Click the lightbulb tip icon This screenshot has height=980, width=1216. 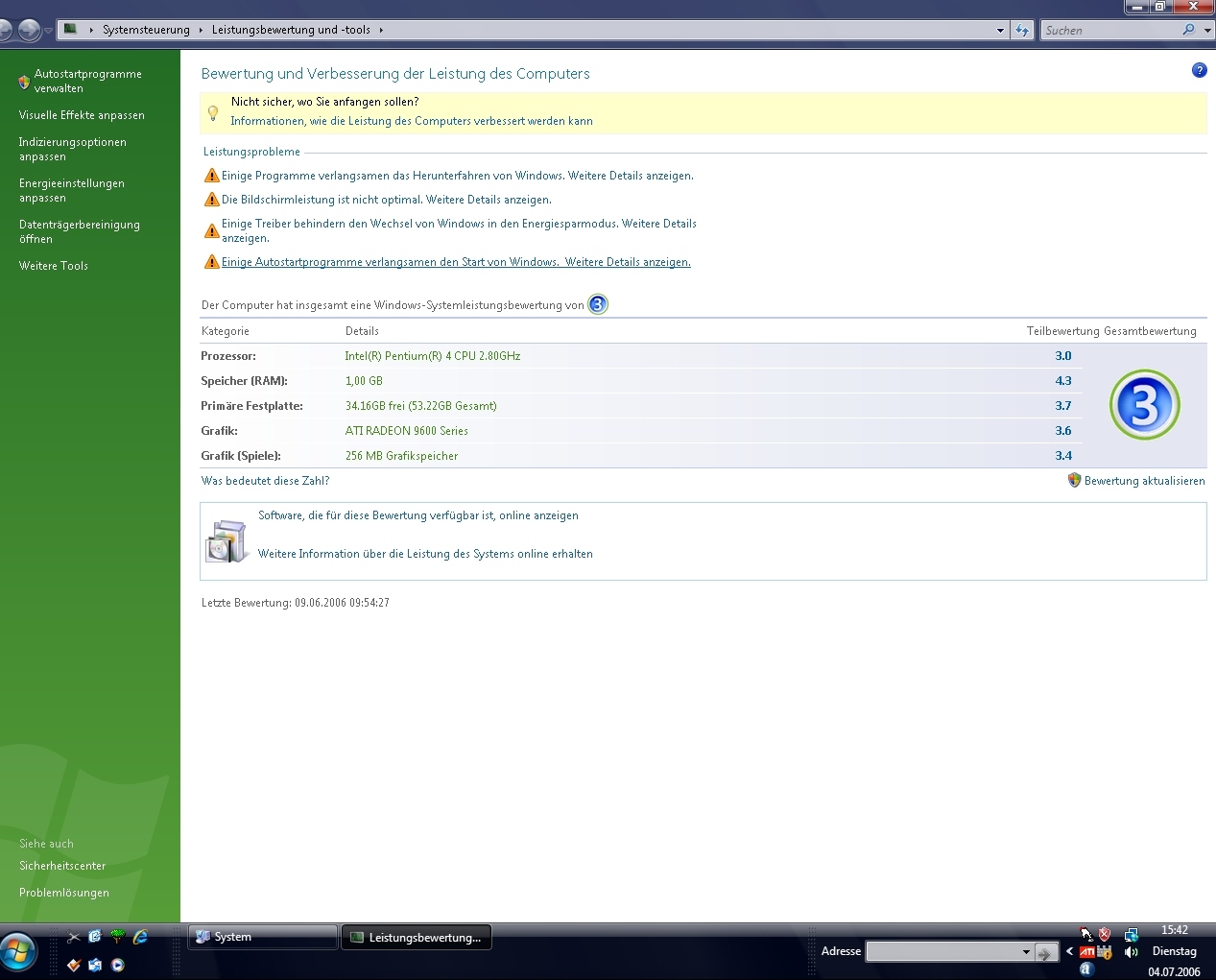point(213,113)
